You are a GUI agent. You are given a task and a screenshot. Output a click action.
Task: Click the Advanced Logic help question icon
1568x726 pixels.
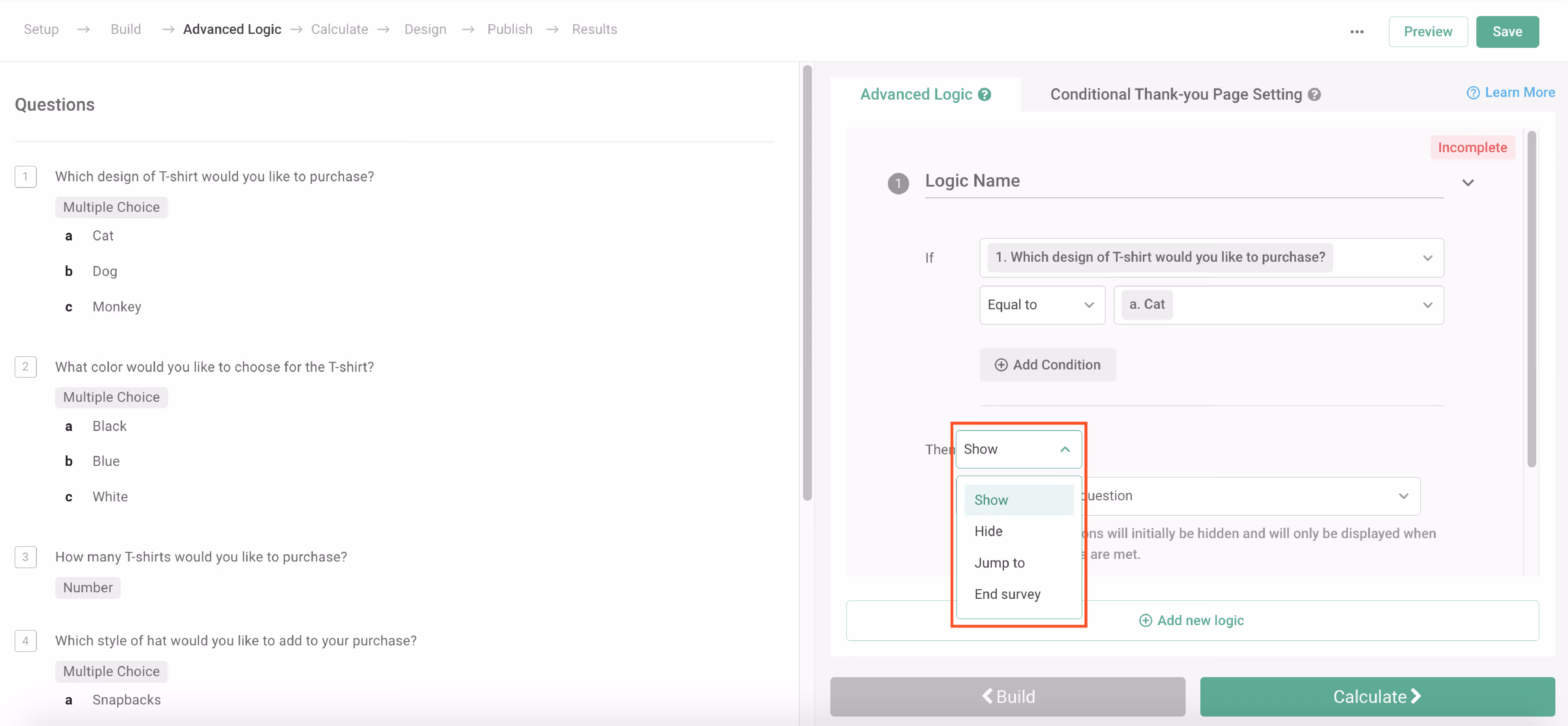[984, 94]
